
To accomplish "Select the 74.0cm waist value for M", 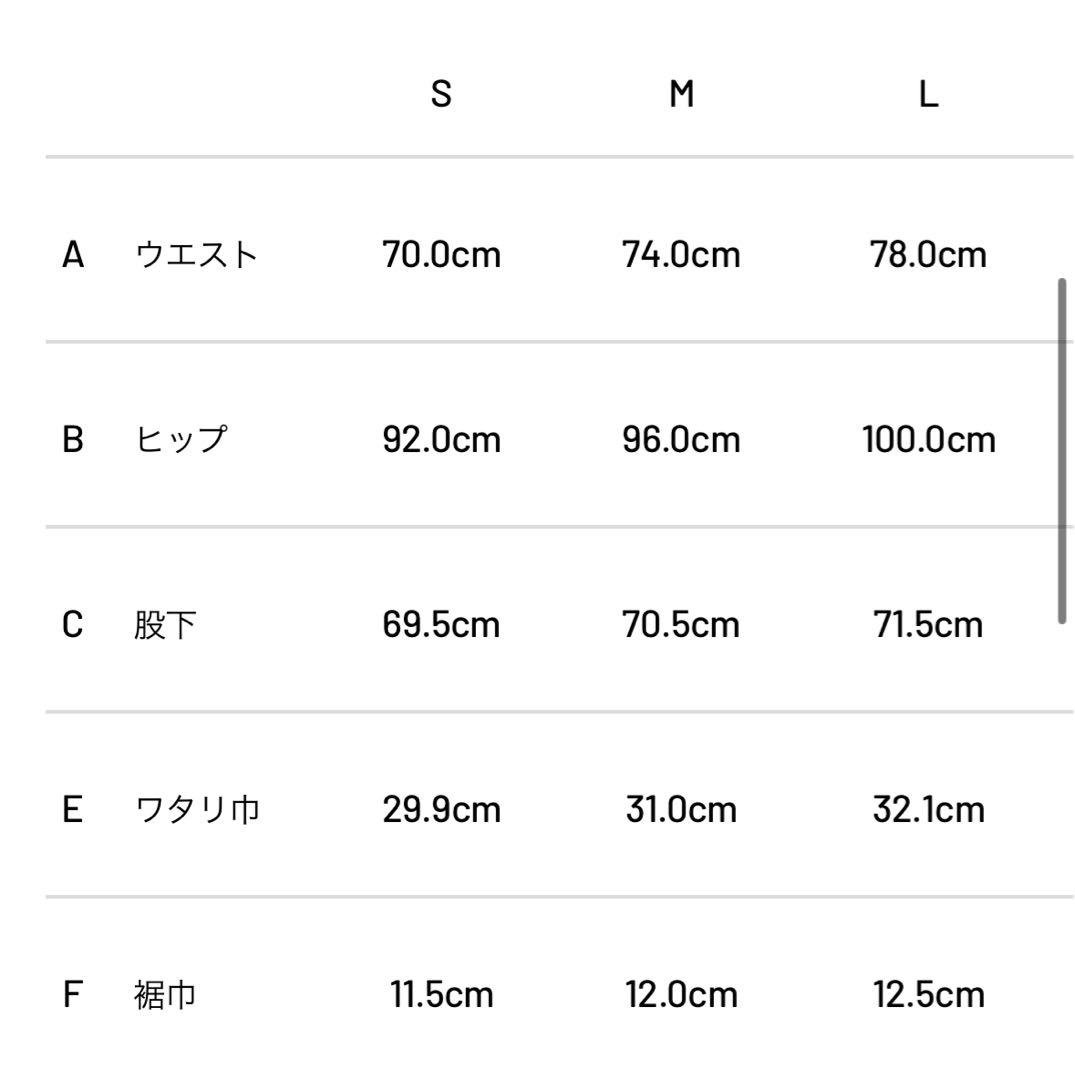I will pos(681,255).
